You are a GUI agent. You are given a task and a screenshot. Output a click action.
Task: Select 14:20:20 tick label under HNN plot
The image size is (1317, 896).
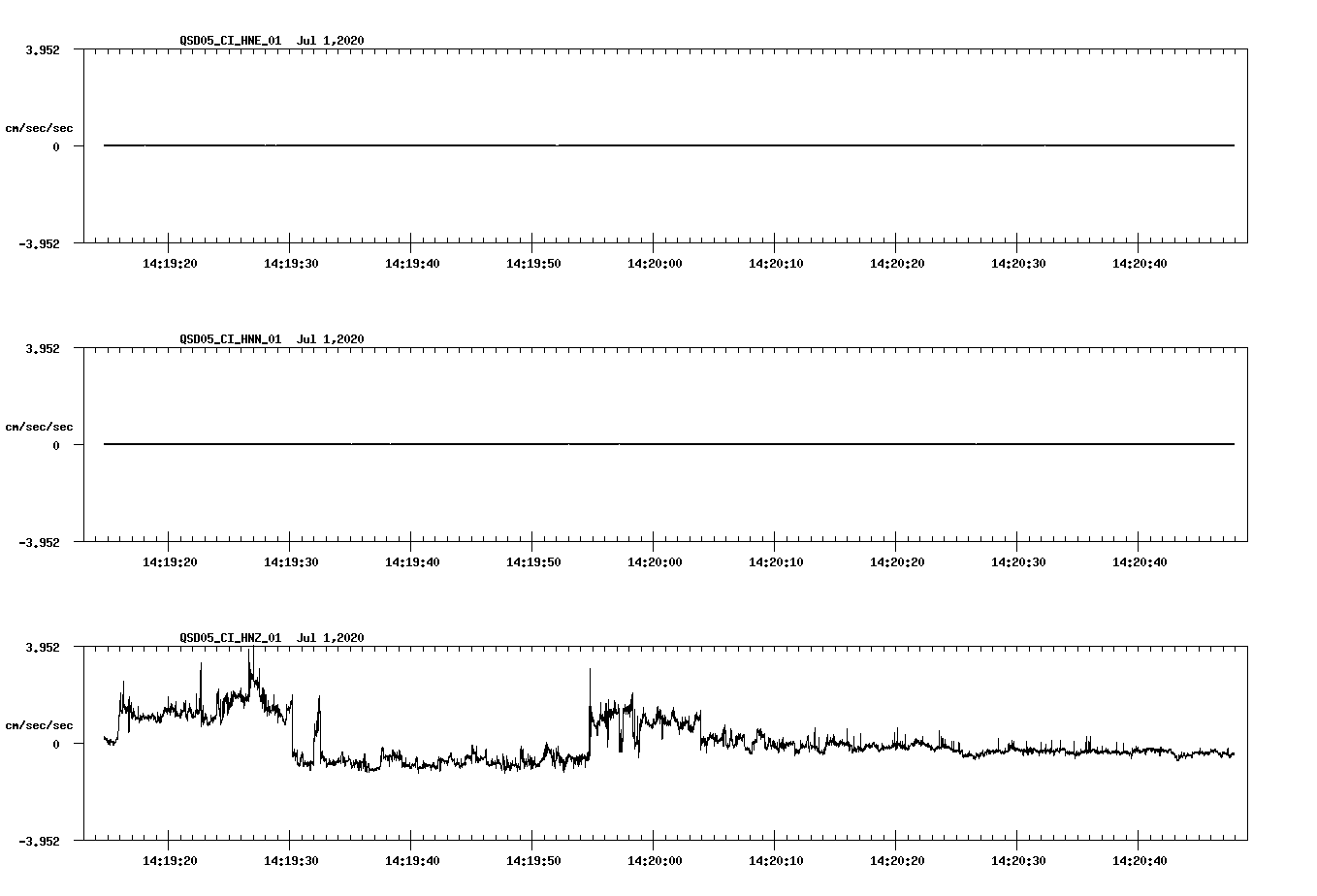897,562
